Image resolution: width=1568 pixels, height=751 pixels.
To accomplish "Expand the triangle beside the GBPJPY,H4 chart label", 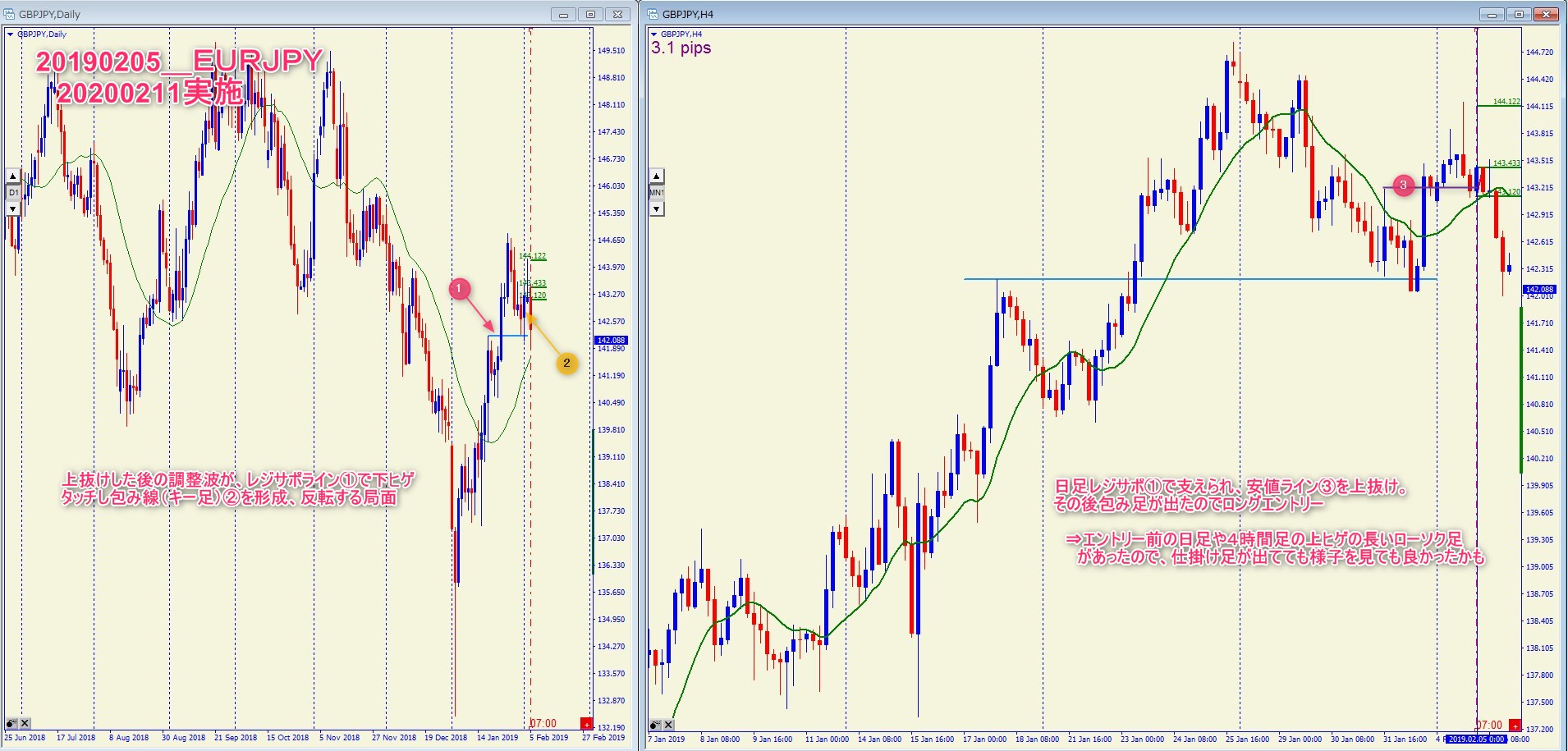I will (654, 34).
